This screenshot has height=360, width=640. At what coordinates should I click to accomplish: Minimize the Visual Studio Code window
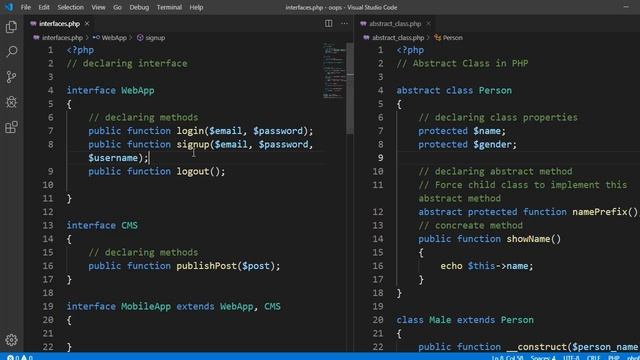click(x=626, y=7)
